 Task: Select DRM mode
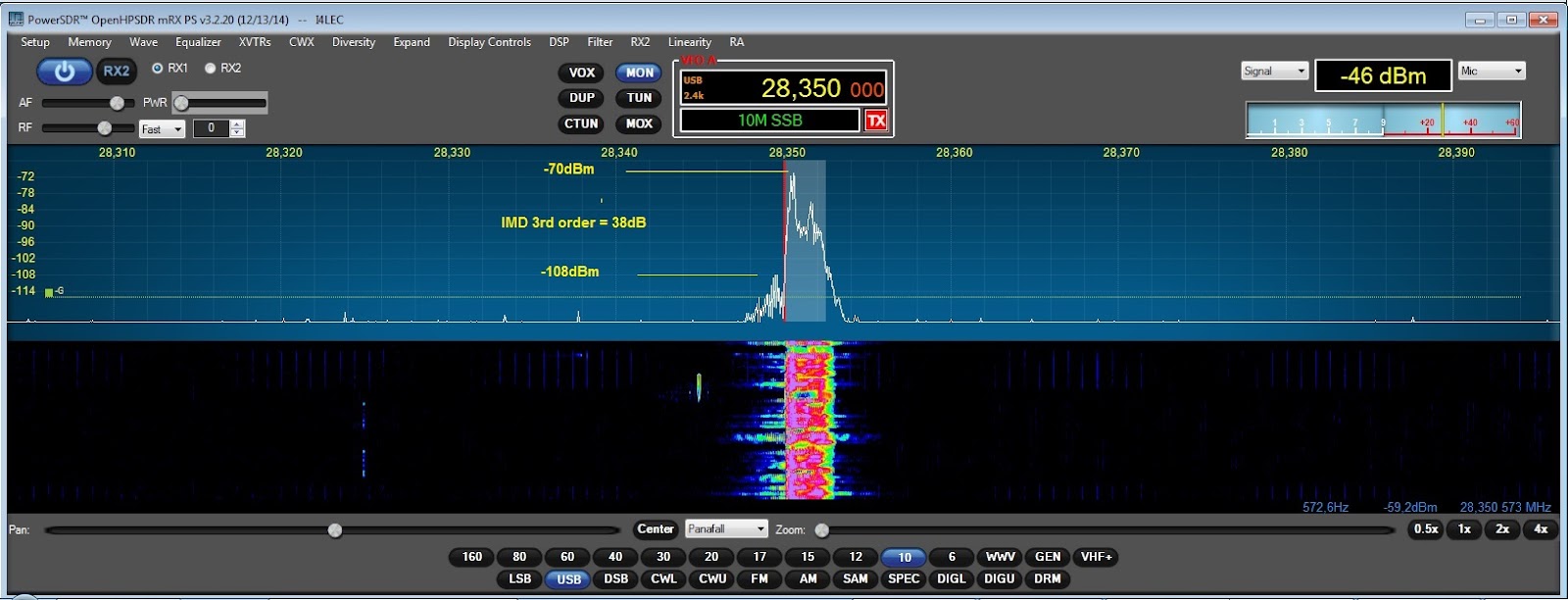point(1048,579)
